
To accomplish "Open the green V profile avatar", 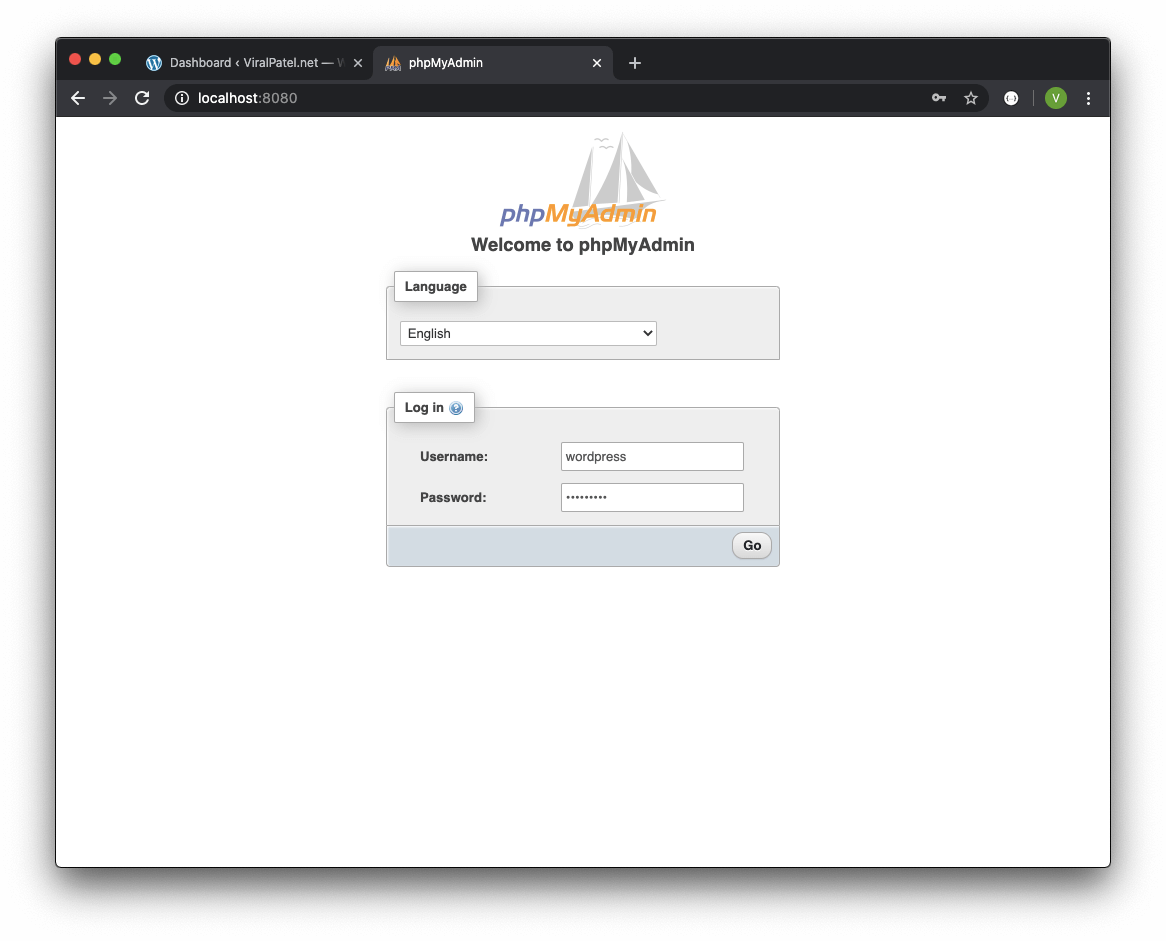I will pos(1055,98).
